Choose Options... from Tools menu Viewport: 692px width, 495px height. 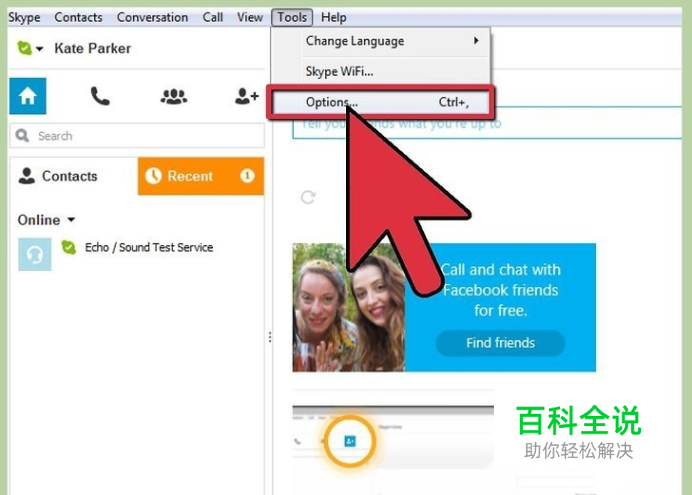380,102
